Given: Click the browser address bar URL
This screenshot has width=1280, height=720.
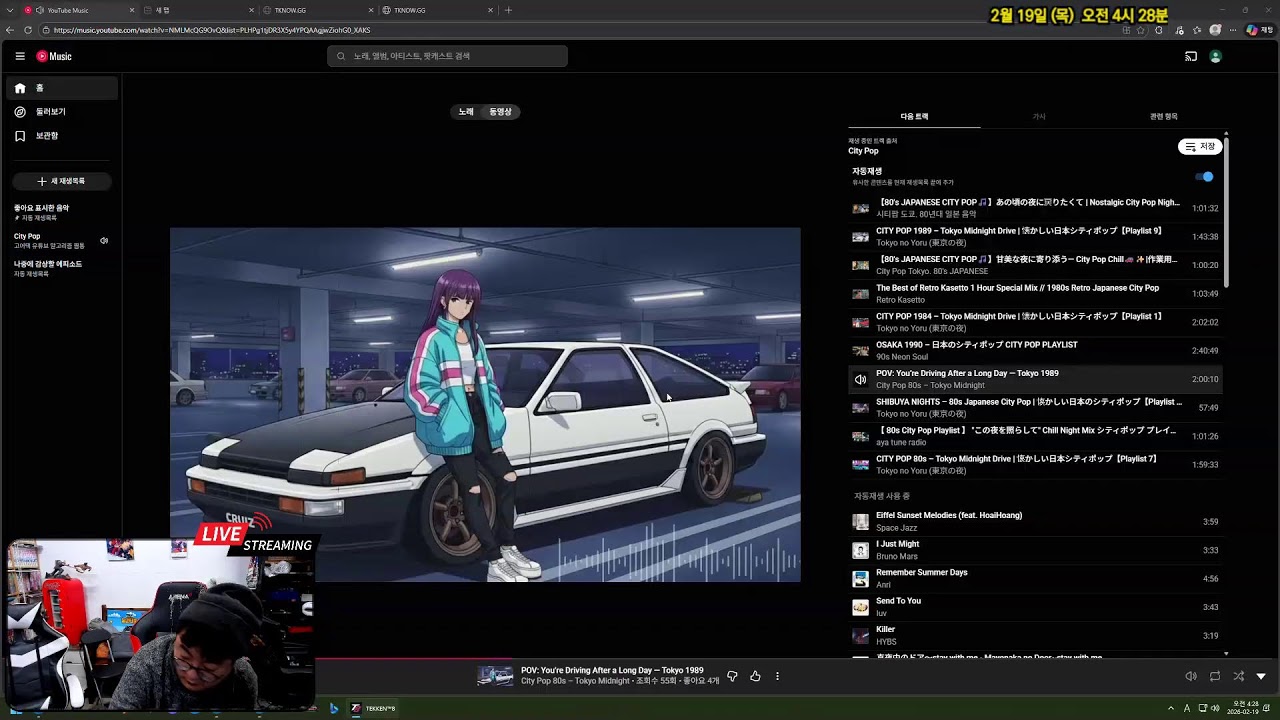Looking at the screenshot, I should (212, 30).
